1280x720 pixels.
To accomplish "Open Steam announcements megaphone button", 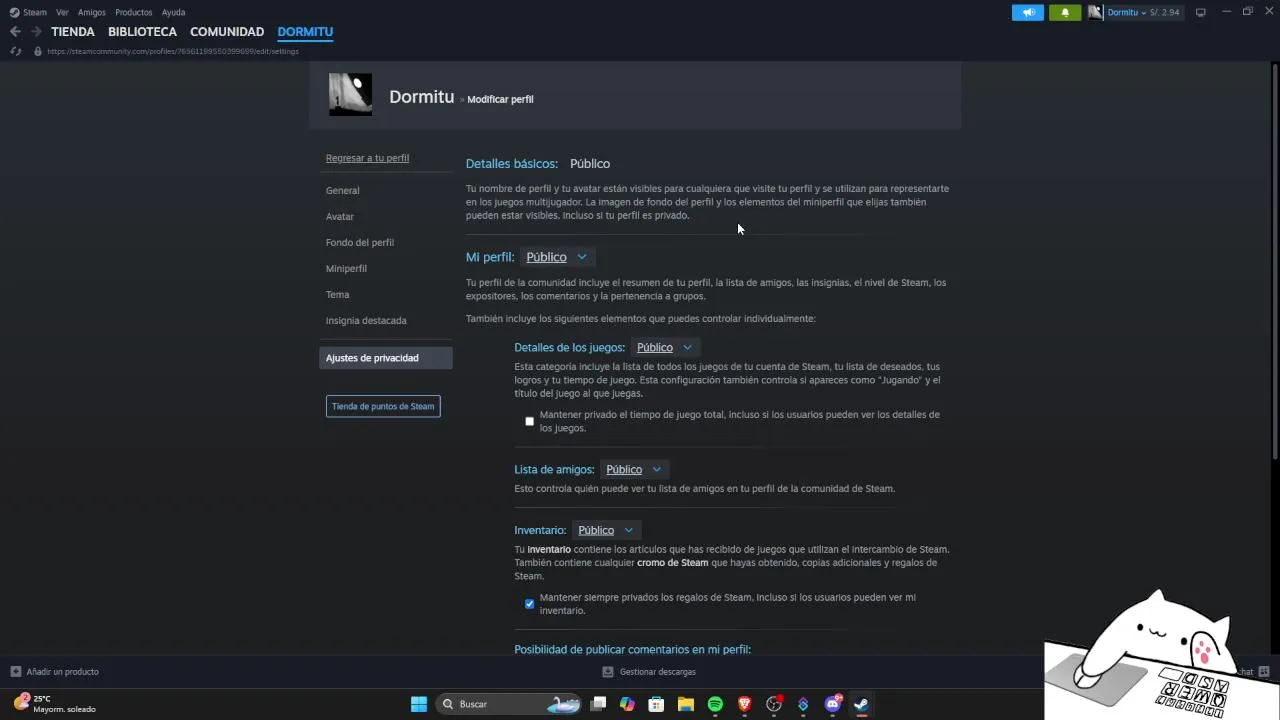I will [x=1028, y=12].
